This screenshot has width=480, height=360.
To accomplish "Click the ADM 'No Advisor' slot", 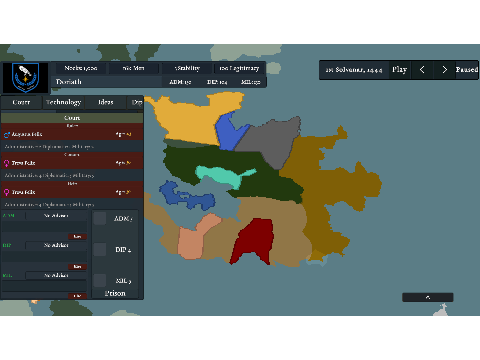I will pyautogui.click(x=56, y=216).
